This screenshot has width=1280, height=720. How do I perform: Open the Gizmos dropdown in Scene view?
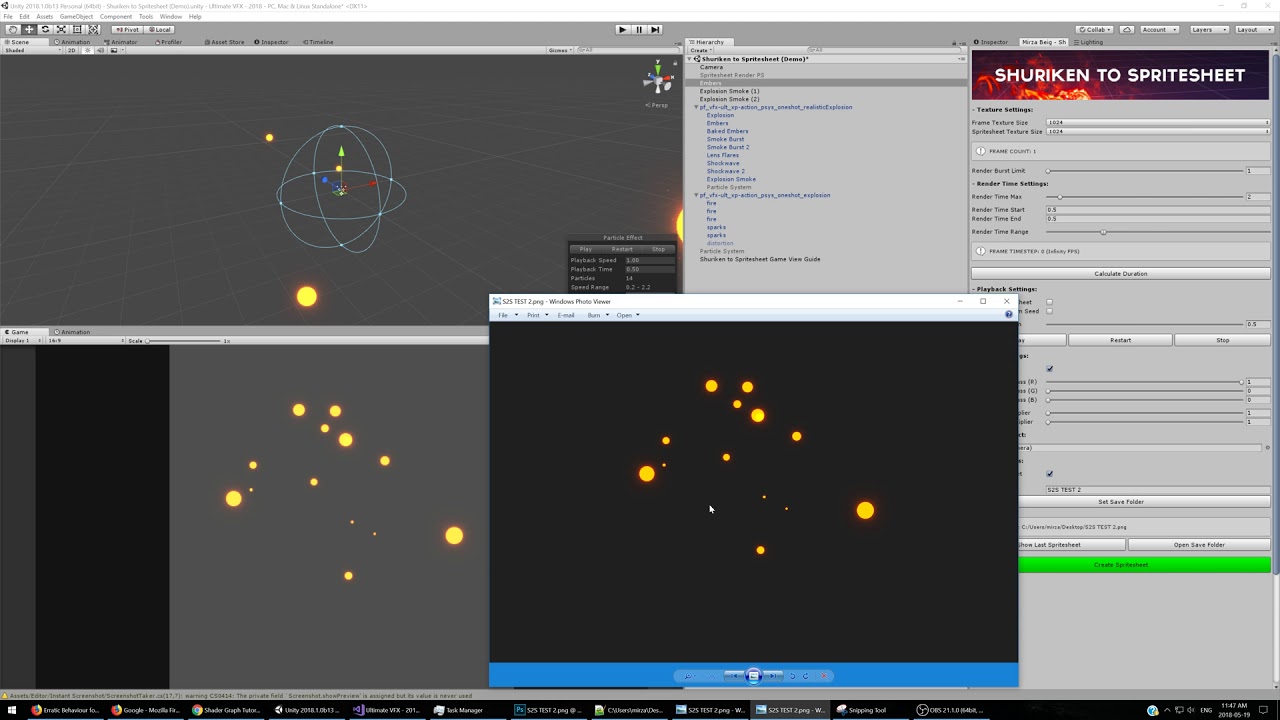(x=559, y=50)
